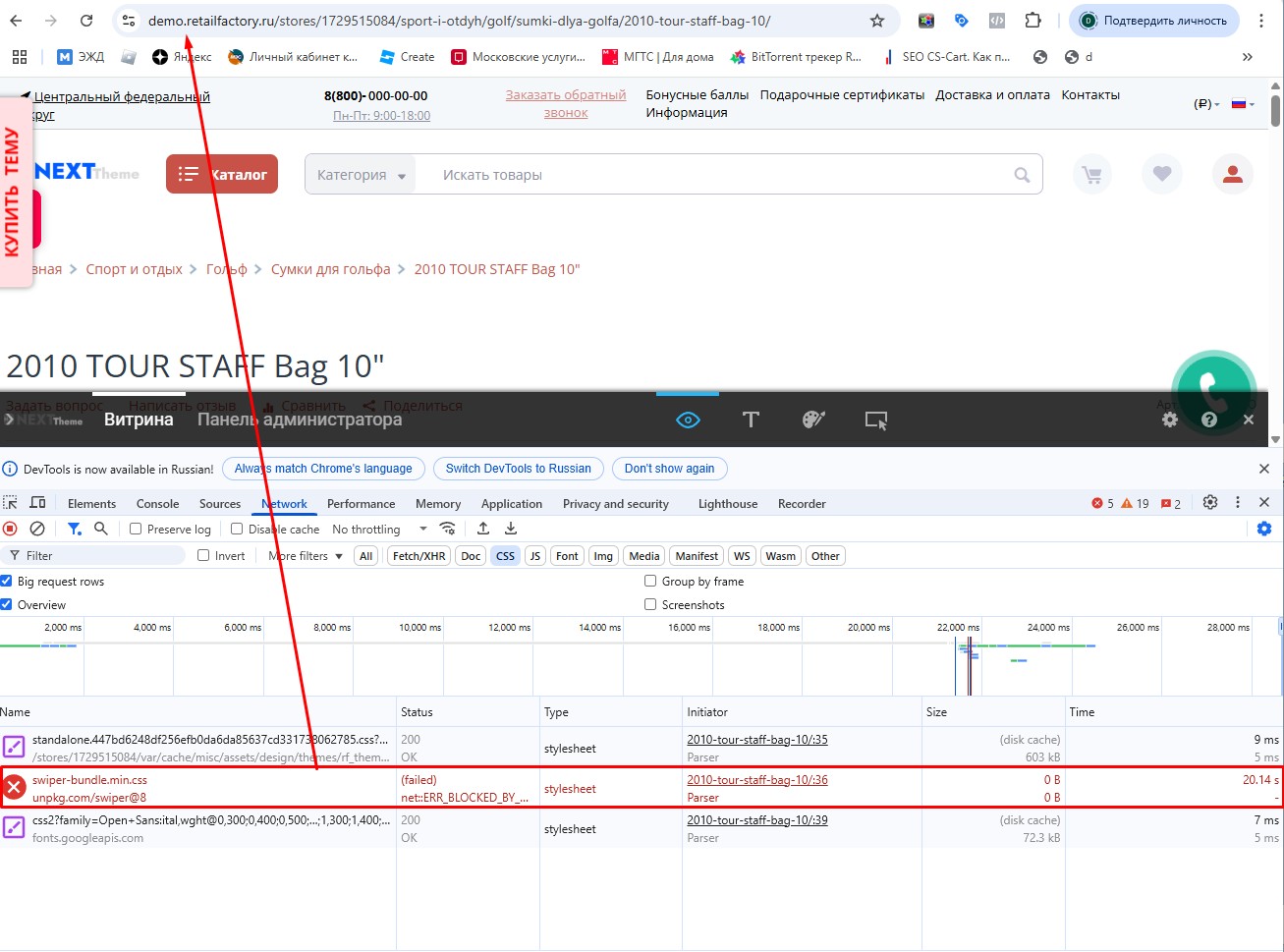Select the Fetch/XHR type filter

point(419,556)
